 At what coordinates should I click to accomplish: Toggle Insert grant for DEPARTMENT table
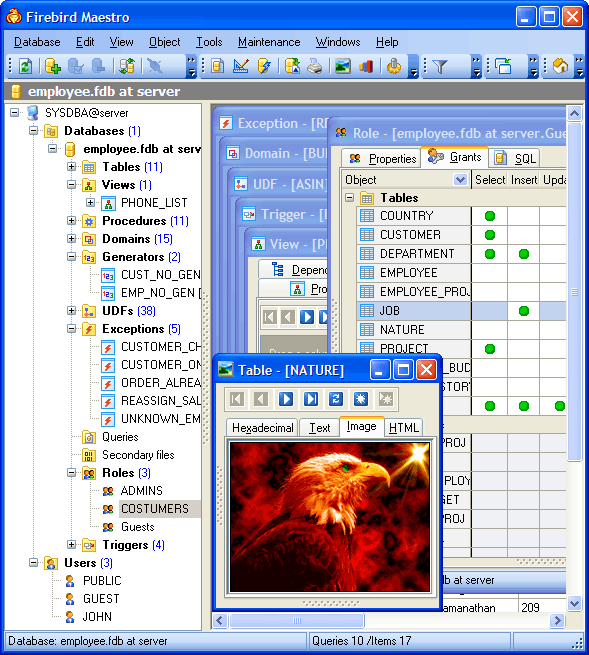pyautogui.click(x=524, y=254)
